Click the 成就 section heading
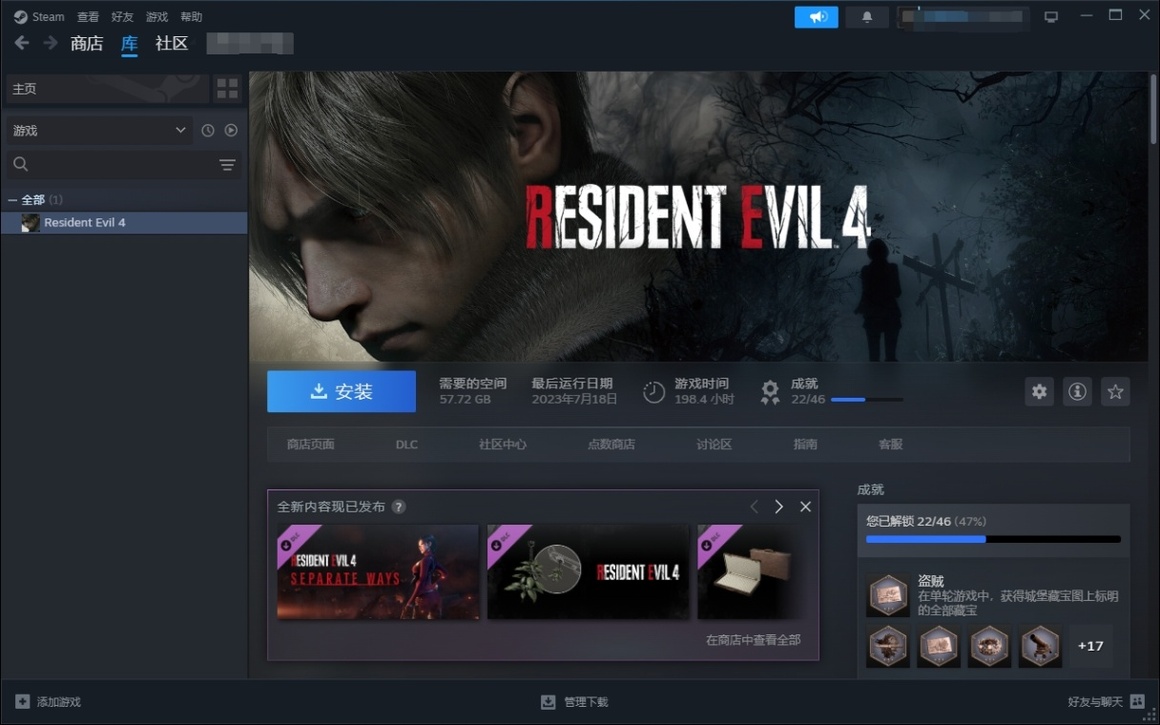Image resolution: width=1160 pixels, height=725 pixels. (871, 490)
